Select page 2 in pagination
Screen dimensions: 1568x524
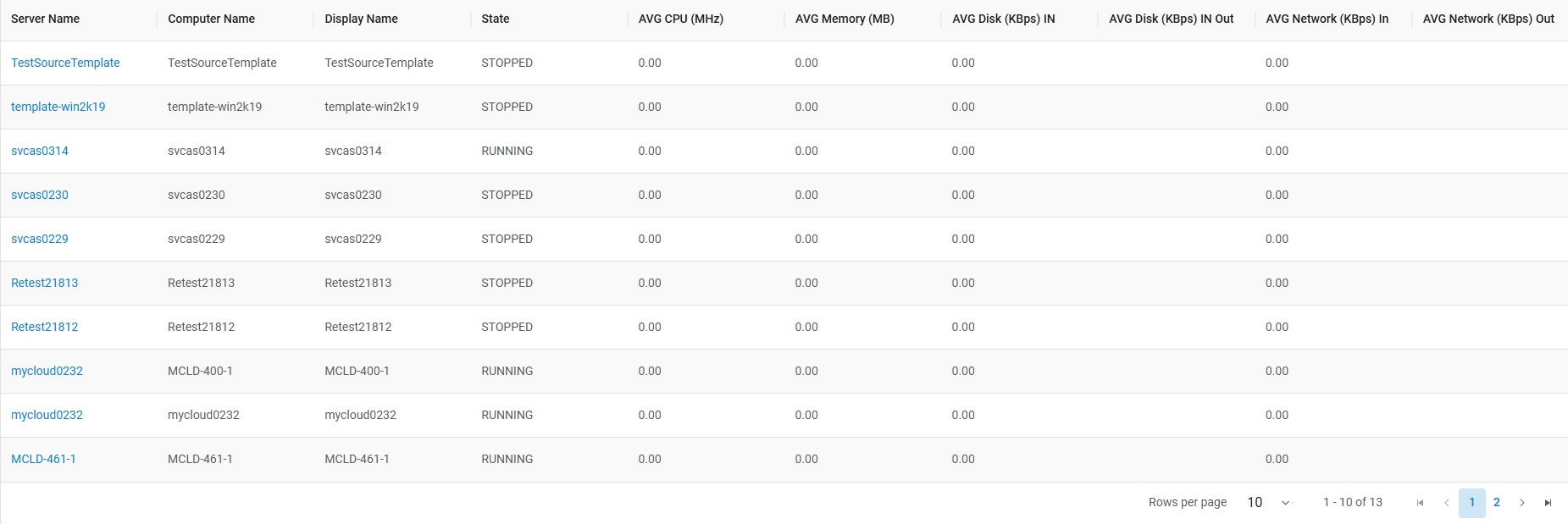[x=1497, y=503]
